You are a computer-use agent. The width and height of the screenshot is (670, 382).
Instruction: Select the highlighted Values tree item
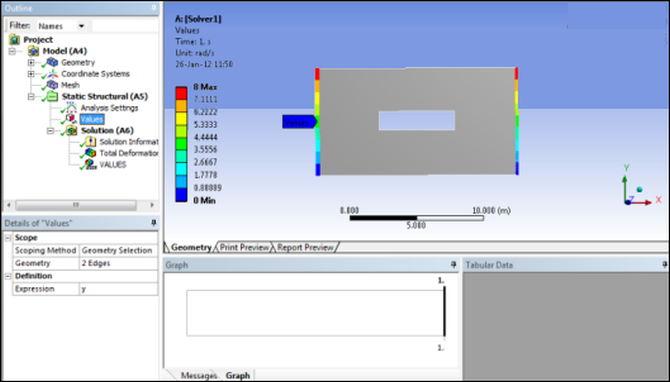(92, 119)
